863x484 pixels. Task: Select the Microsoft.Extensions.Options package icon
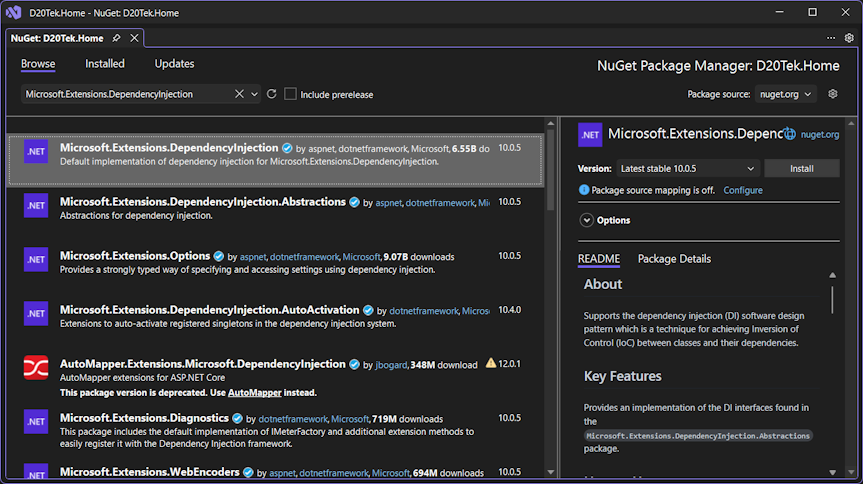click(x=36, y=260)
